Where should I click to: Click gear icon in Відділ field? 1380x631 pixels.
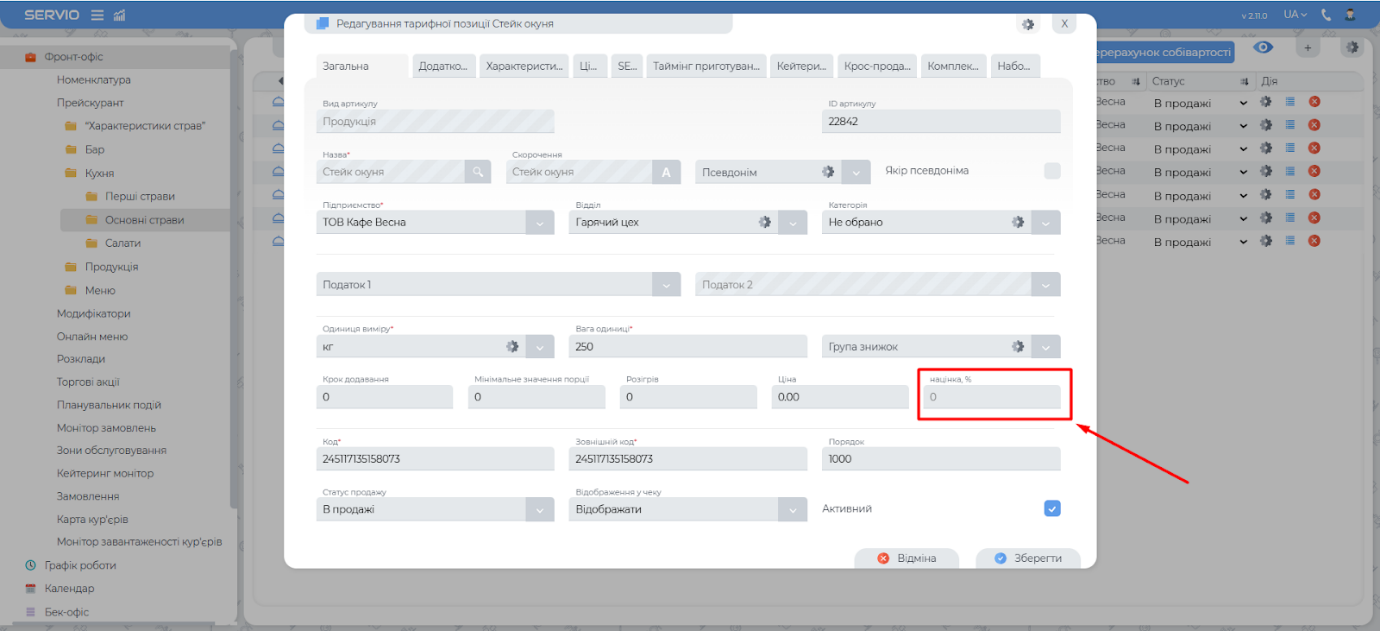(x=765, y=222)
